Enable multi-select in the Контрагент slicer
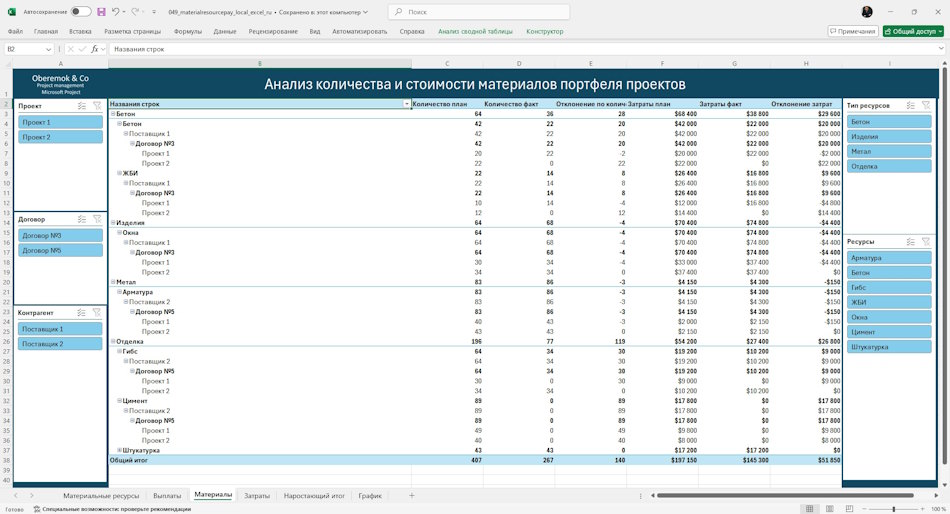The height and width of the screenshot is (514, 950). (82, 312)
